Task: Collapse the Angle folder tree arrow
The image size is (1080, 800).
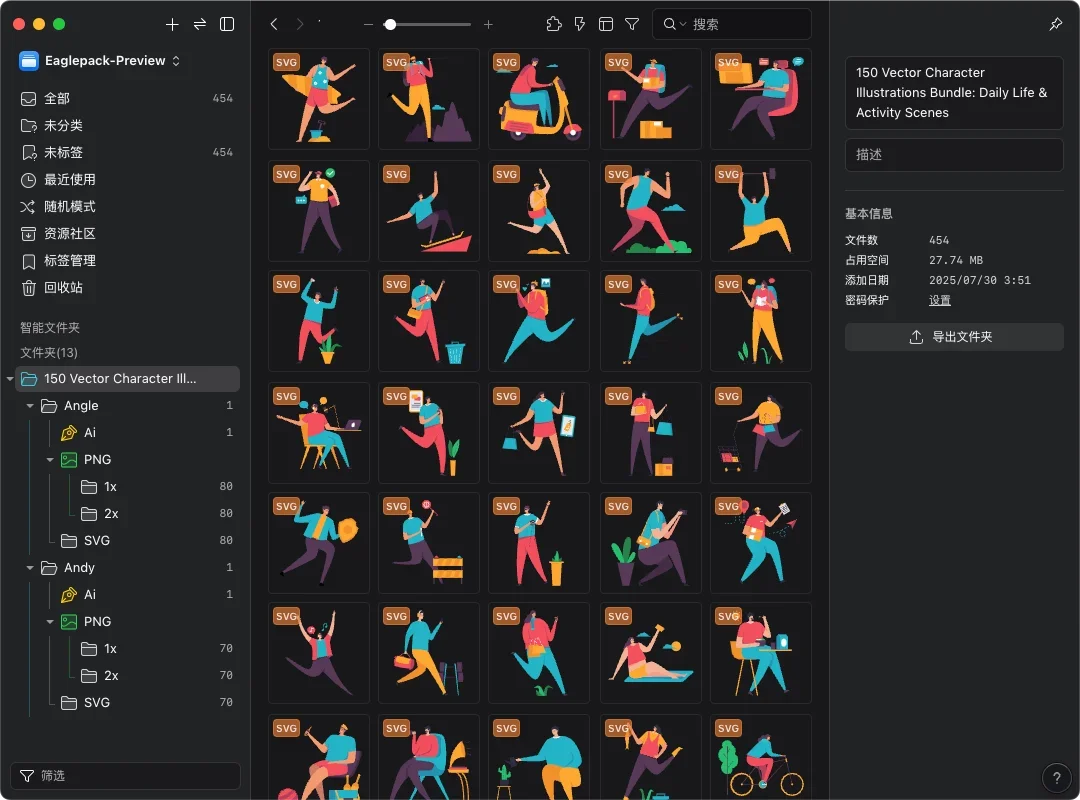Action: [x=30, y=406]
